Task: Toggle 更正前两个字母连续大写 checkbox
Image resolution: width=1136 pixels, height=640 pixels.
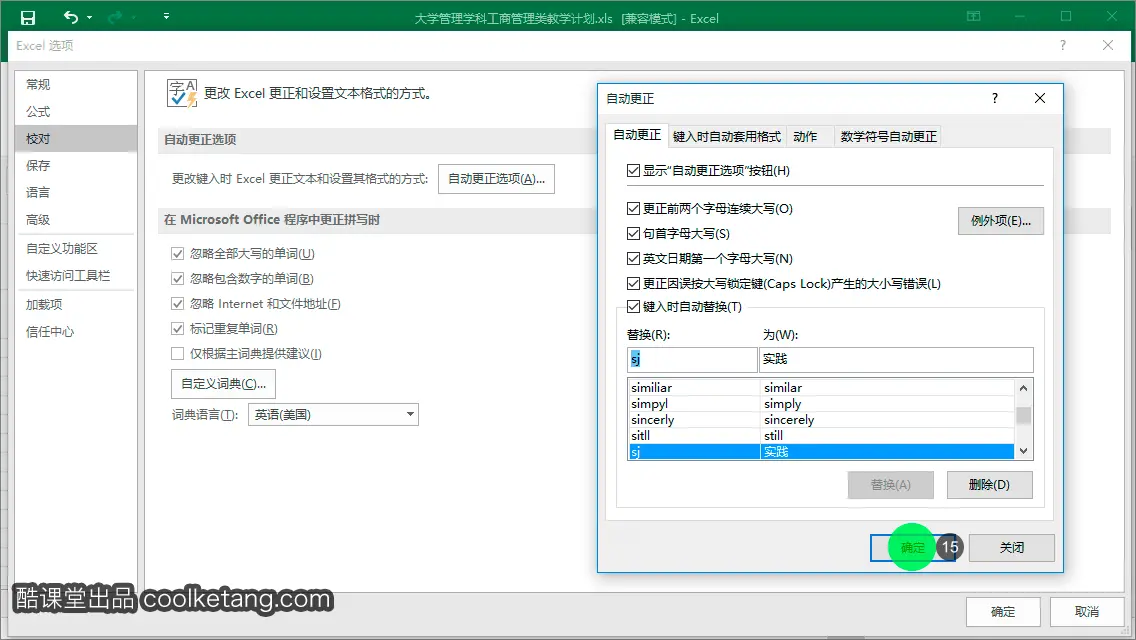Action: click(x=633, y=209)
